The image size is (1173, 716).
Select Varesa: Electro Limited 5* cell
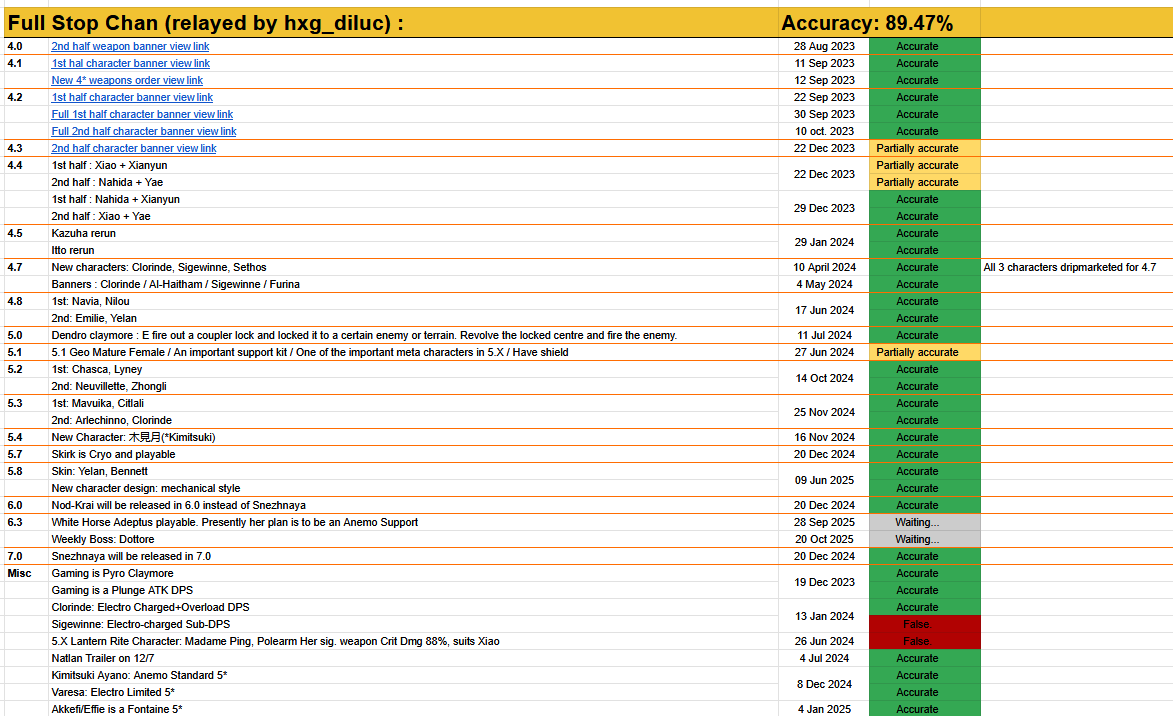(413, 693)
